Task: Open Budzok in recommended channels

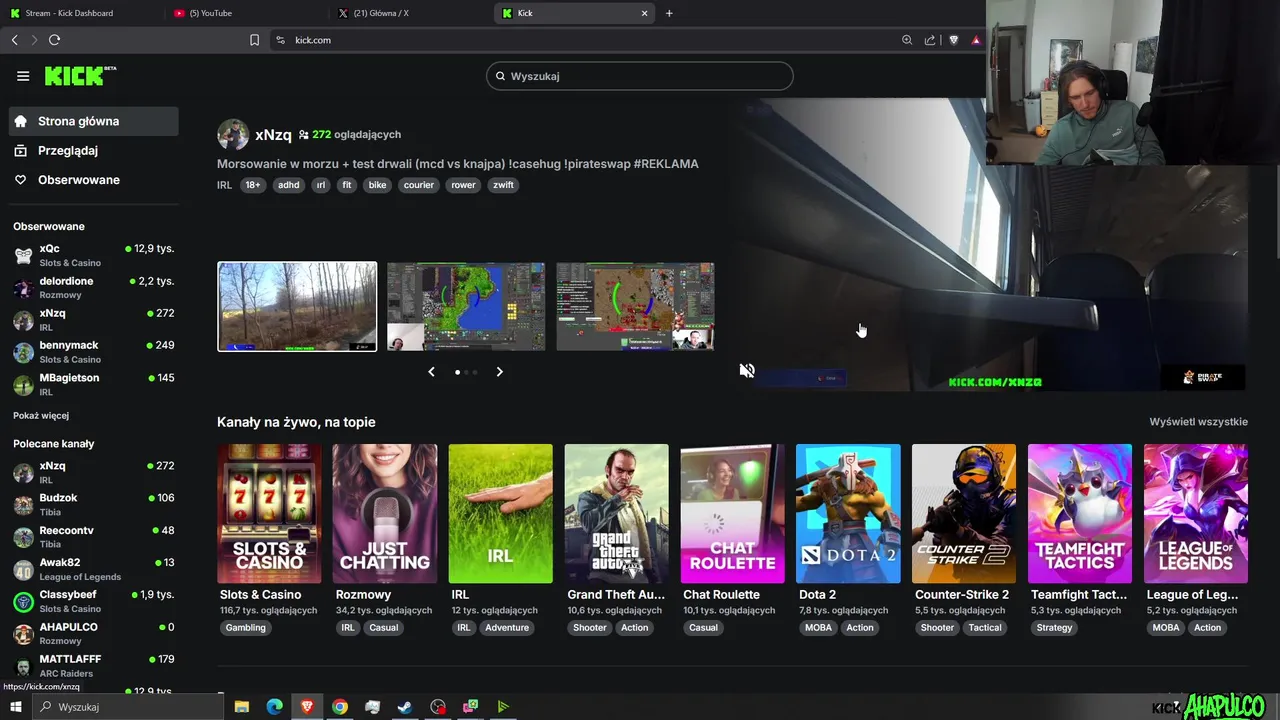Action: click(94, 505)
